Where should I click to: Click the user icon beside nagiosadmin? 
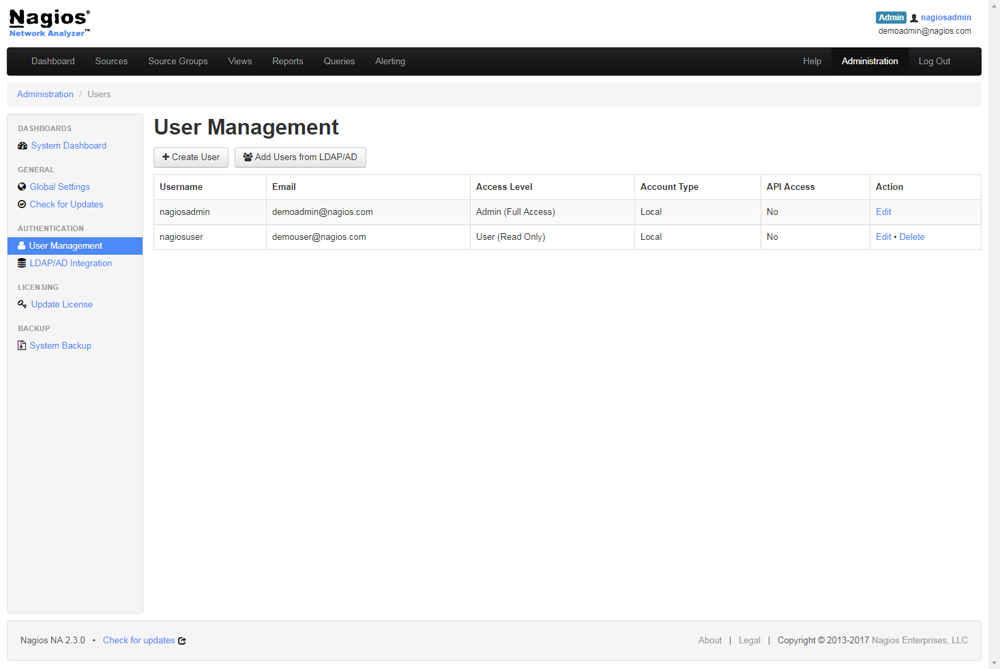pyautogui.click(x=914, y=18)
